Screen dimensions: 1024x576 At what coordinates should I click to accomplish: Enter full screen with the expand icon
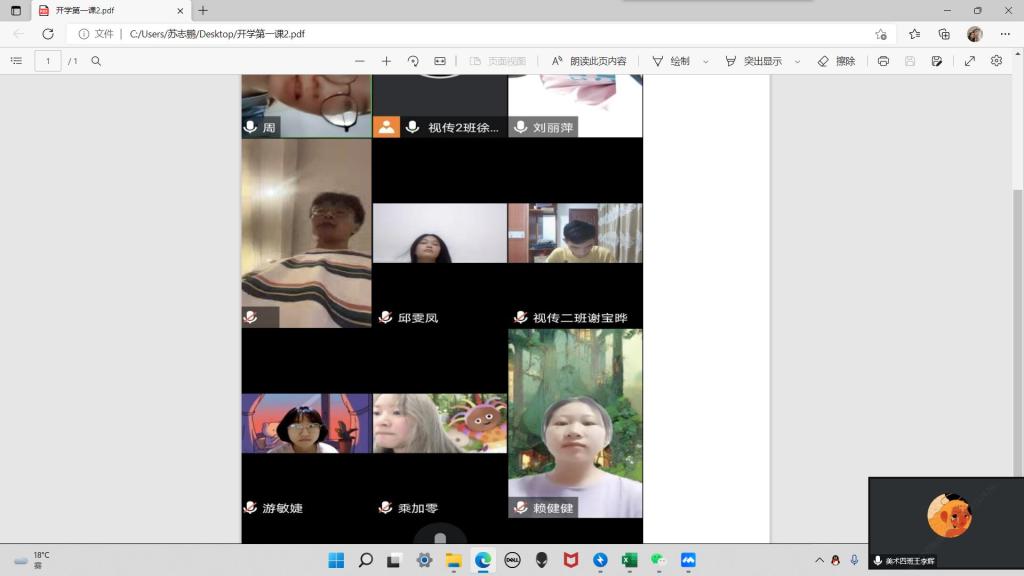[970, 61]
